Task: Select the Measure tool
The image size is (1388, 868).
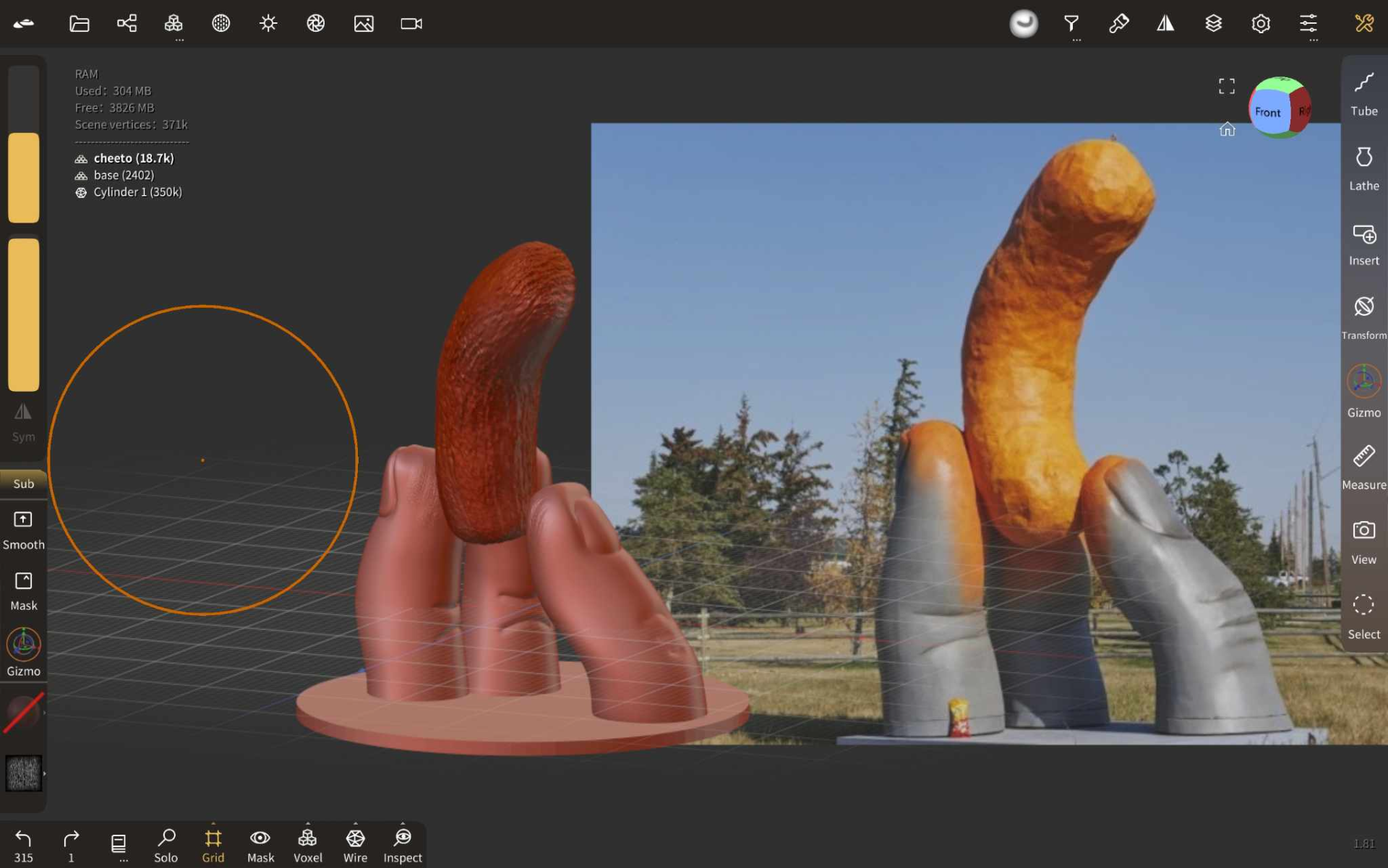Action: coord(1363,467)
